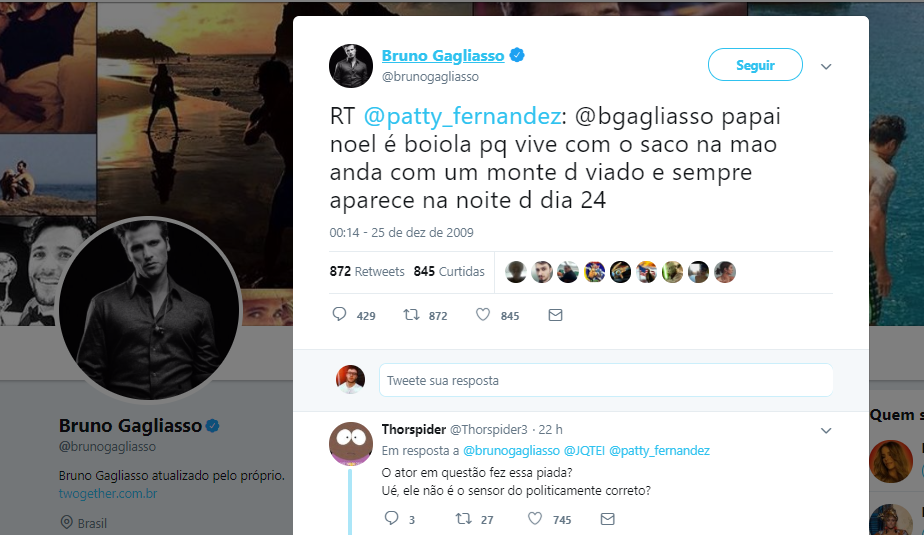This screenshot has height=535, width=924.
Task: Open Thorspider's profile avatar
Action: tap(351, 444)
